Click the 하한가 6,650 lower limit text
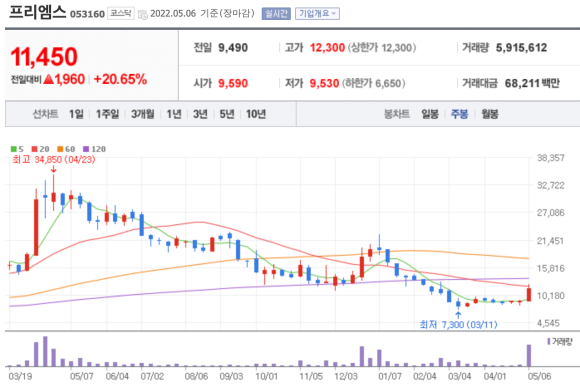Image resolution: width=580 pixels, height=387 pixels. click(x=373, y=83)
